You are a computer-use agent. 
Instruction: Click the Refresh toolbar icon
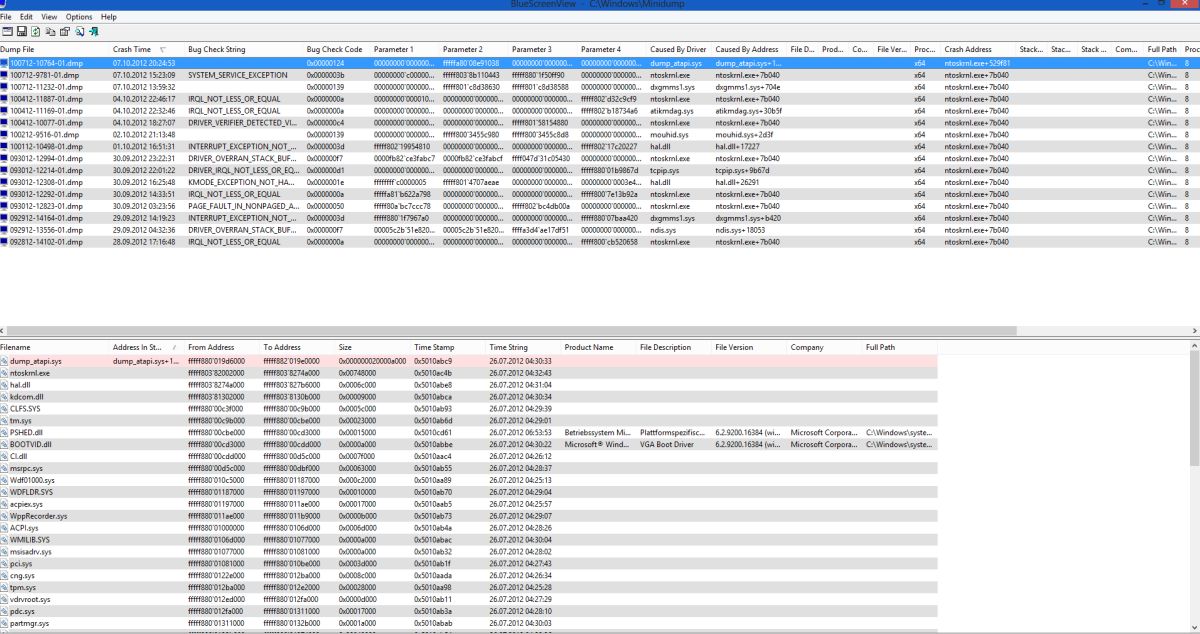click(x=36, y=31)
